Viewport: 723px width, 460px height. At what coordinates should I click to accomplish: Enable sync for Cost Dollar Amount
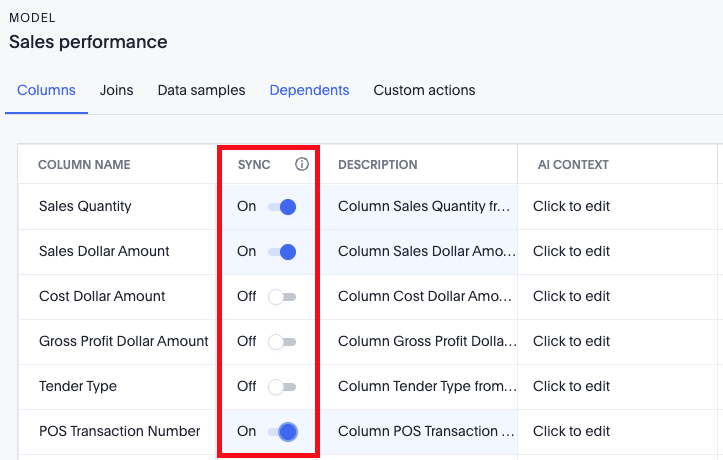[282, 297]
